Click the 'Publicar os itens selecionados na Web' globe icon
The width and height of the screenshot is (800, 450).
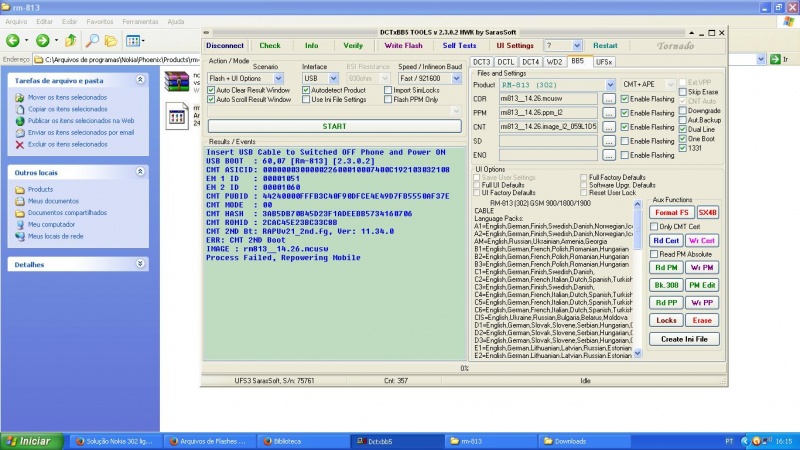pyautogui.click(x=19, y=121)
